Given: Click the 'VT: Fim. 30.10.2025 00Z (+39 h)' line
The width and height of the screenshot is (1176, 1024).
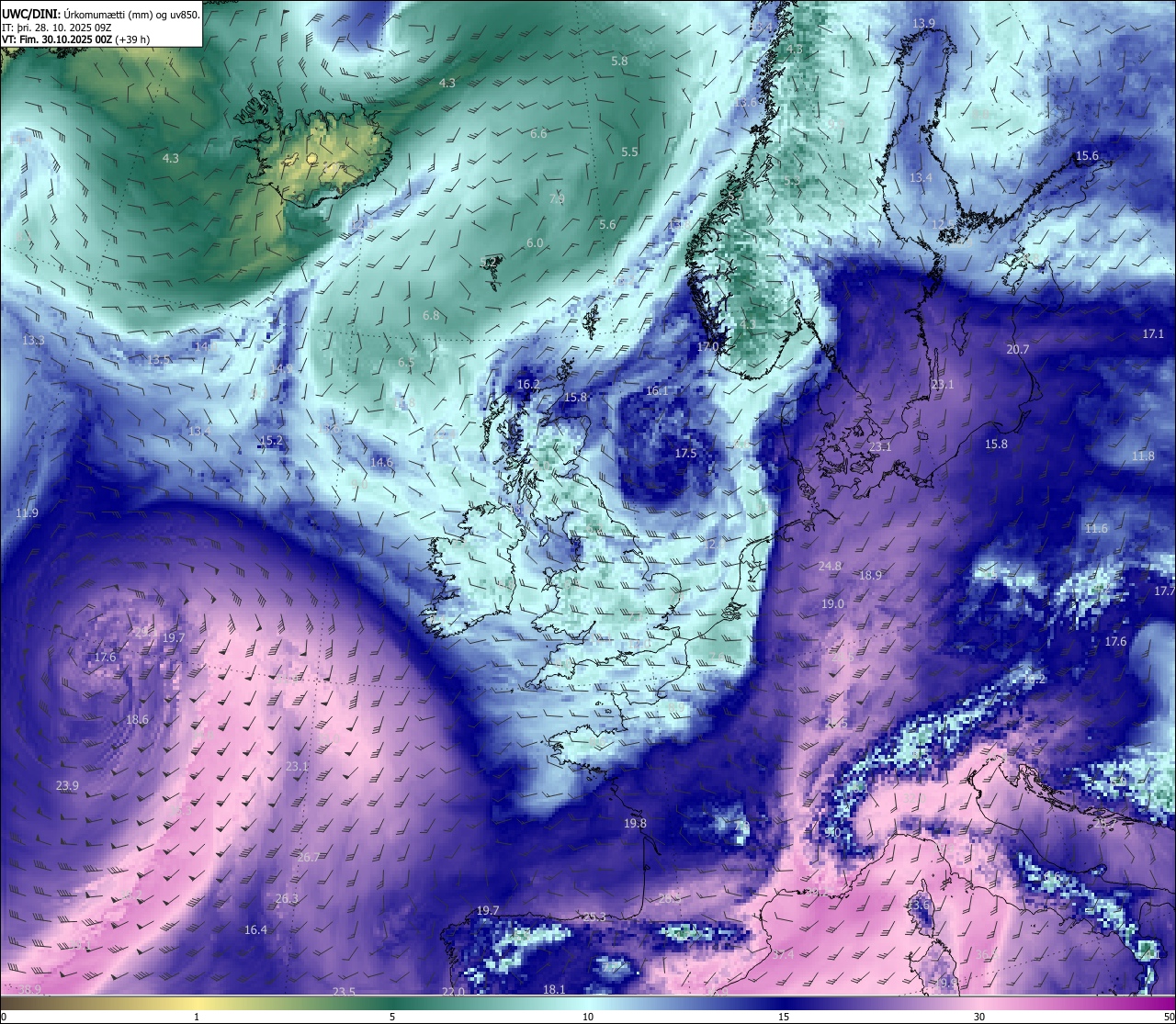Looking at the screenshot, I should [75, 39].
